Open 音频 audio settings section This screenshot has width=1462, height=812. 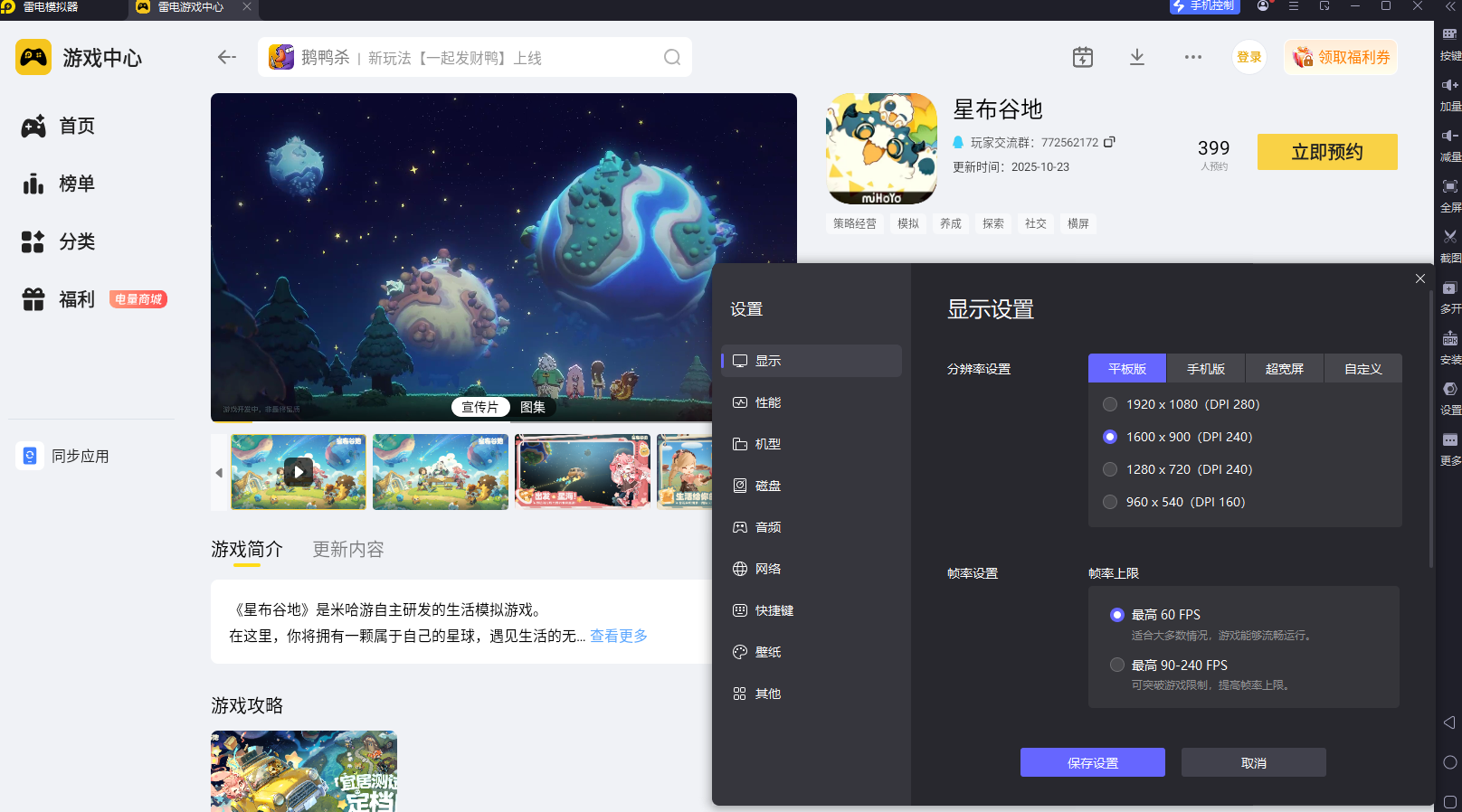pos(812,527)
